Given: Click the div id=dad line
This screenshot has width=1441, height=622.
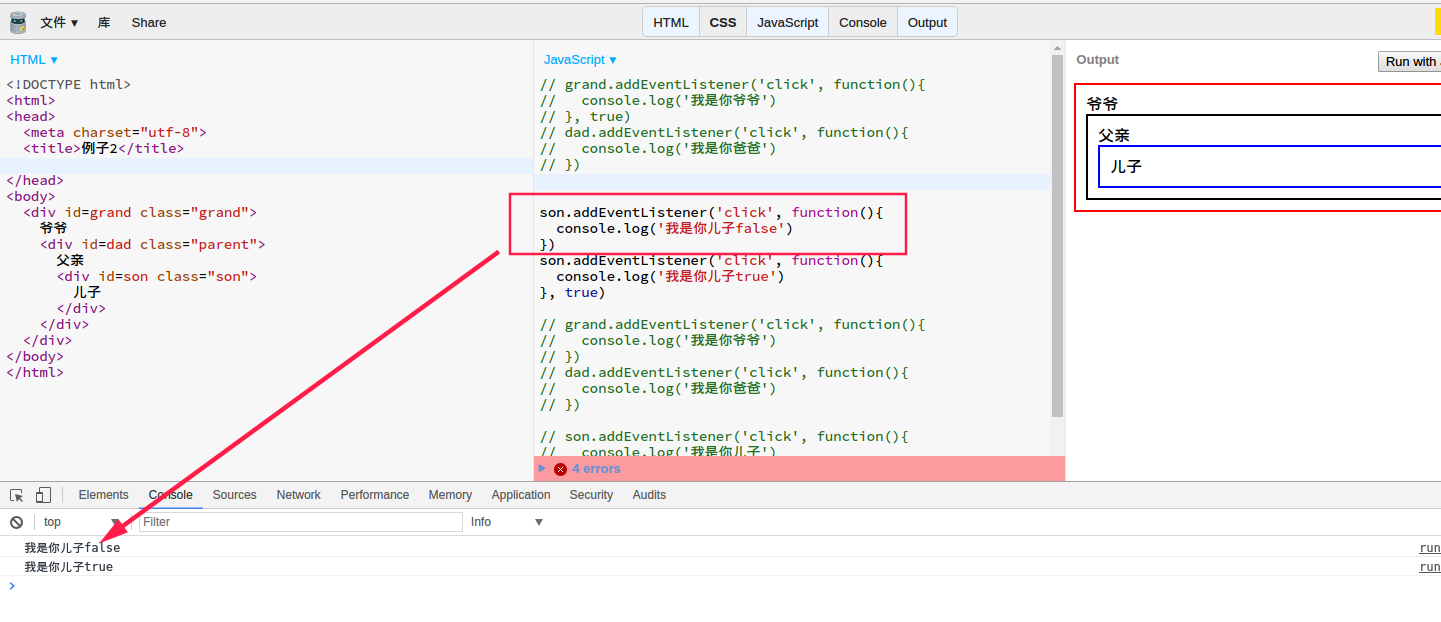Looking at the screenshot, I should [153, 244].
